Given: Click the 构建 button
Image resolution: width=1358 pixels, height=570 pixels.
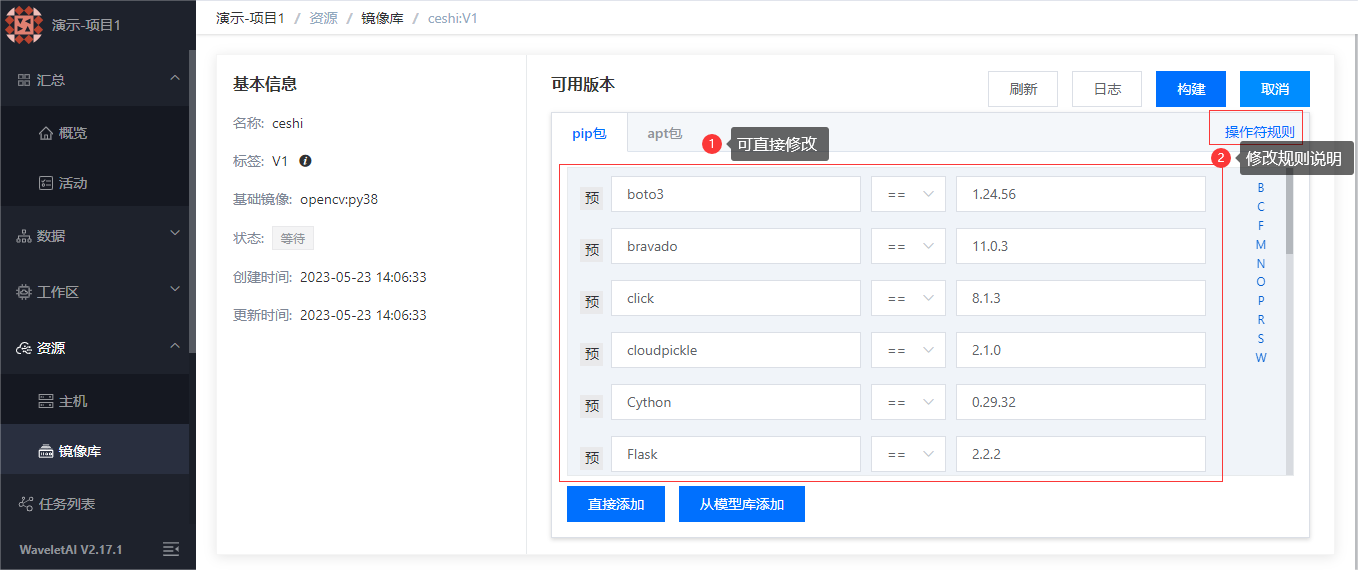Looking at the screenshot, I should click(1191, 89).
